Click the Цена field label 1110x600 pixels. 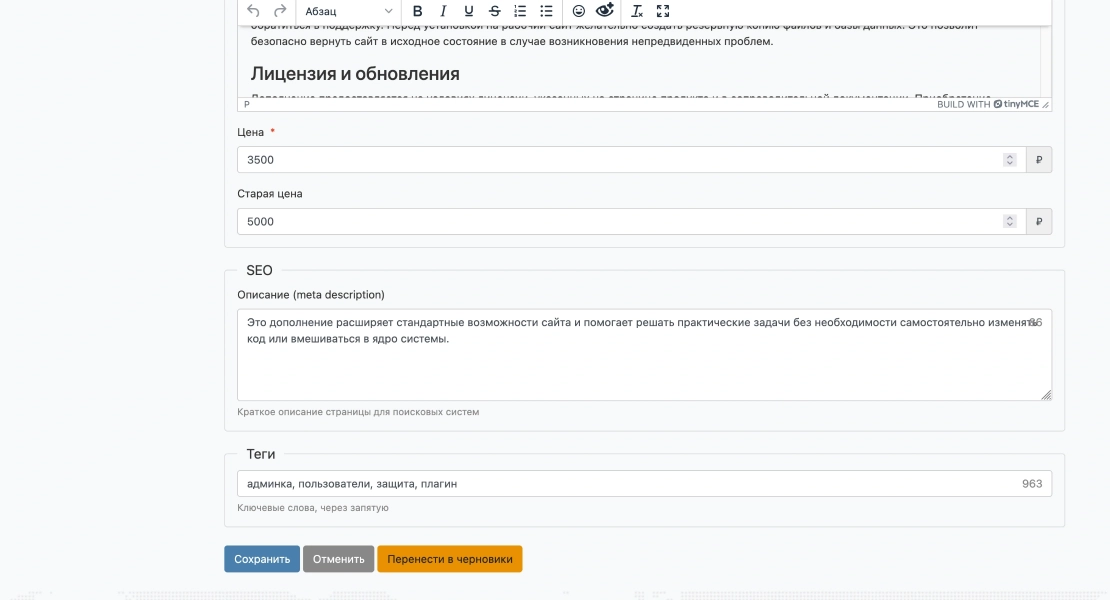point(251,132)
